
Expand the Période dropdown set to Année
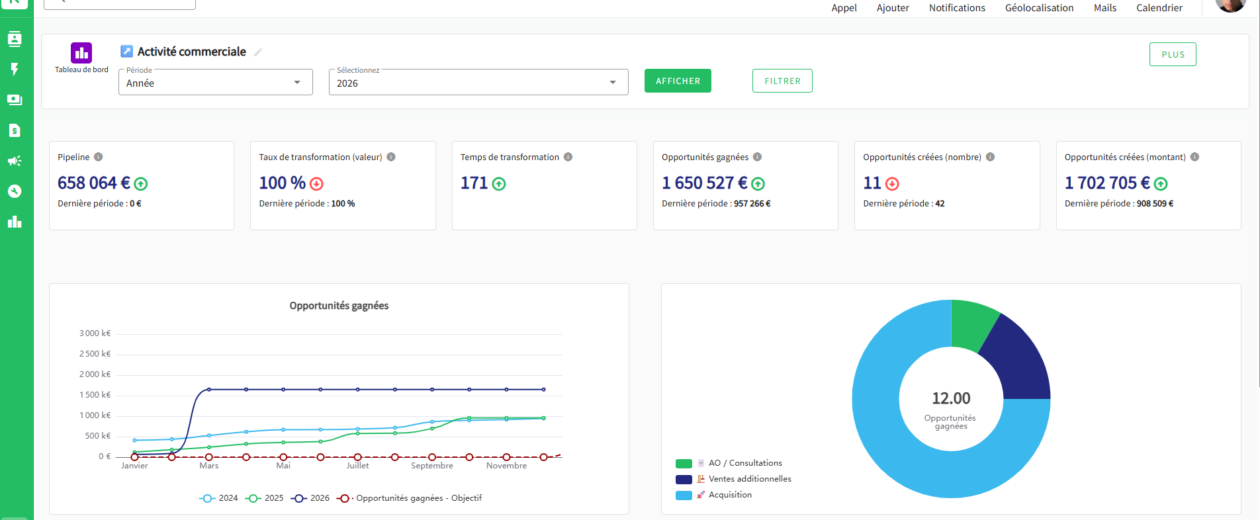(215, 82)
